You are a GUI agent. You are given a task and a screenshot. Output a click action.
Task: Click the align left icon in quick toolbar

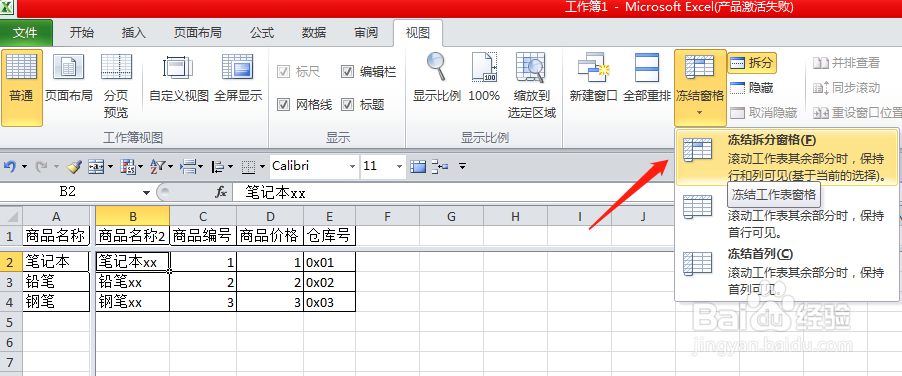point(218,167)
